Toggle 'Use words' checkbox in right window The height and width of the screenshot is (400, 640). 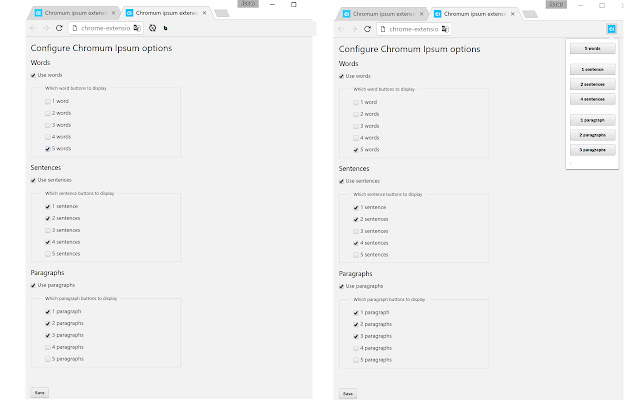341,76
